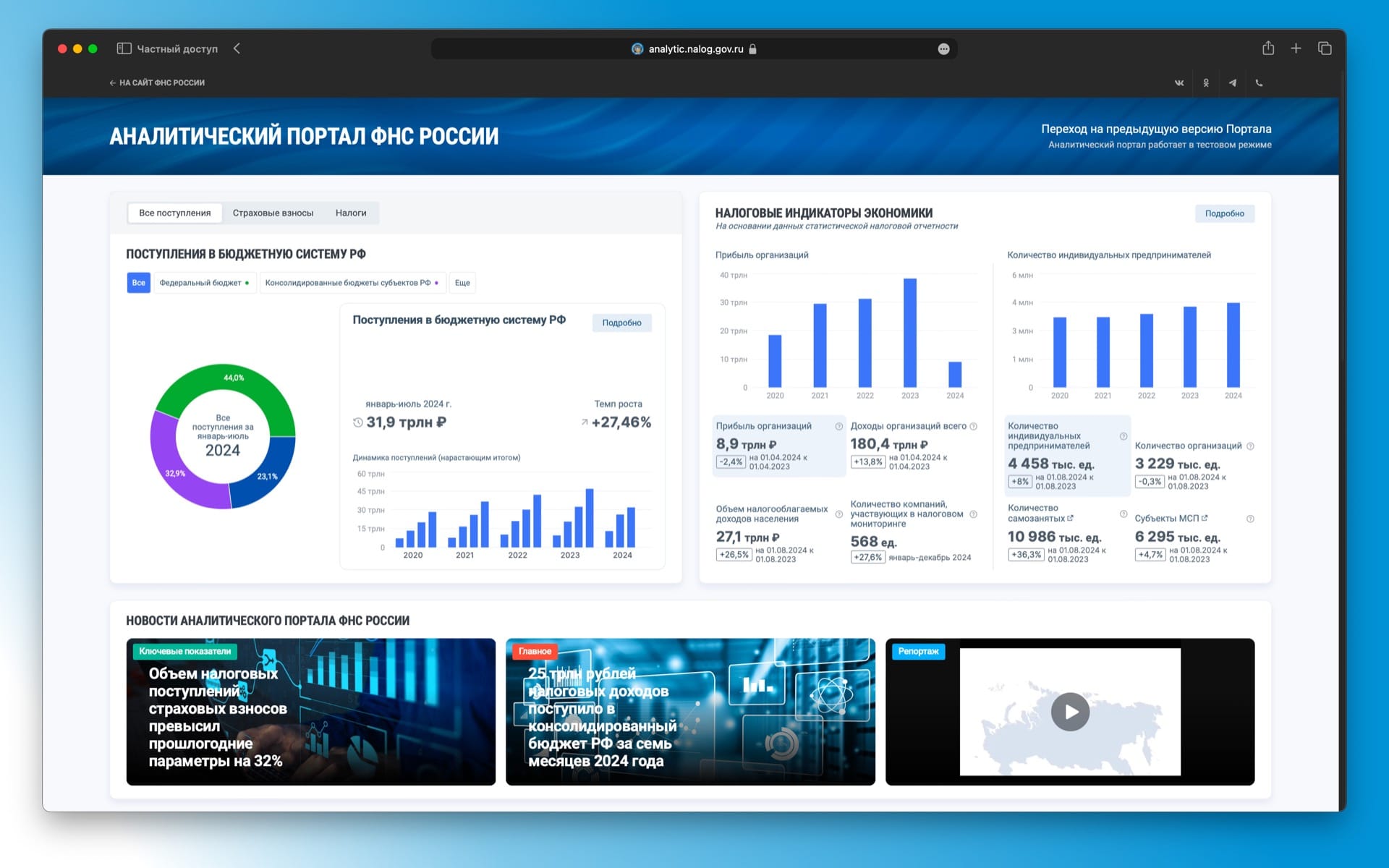The width and height of the screenshot is (1389, 868).
Task: Open the 25 трлн рублей news card
Action: click(x=690, y=712)
